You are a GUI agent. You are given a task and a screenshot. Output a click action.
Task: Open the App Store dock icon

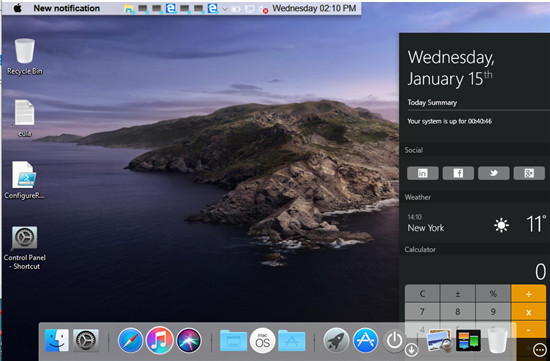[x=365, y=340]
